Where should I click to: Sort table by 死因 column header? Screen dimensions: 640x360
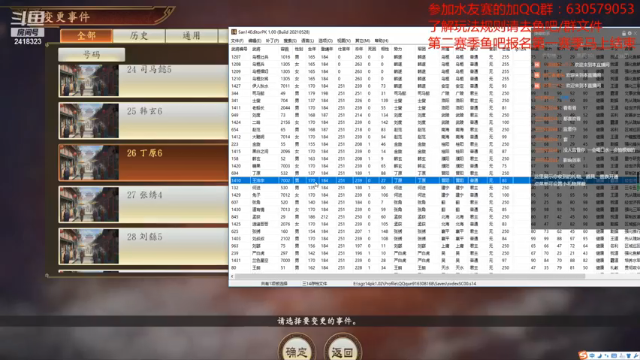(371, 49)
